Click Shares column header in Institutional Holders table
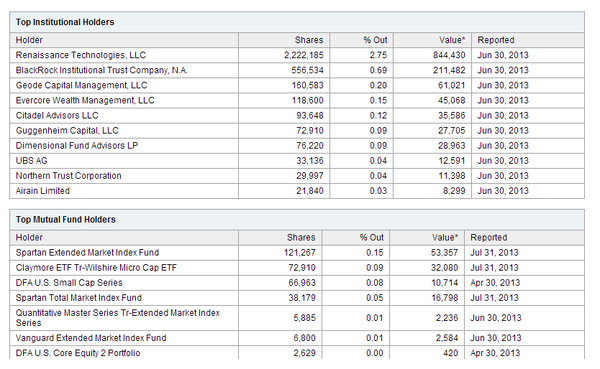The width and height of the screenshot is (600, 369). click(x=309, y=40)
